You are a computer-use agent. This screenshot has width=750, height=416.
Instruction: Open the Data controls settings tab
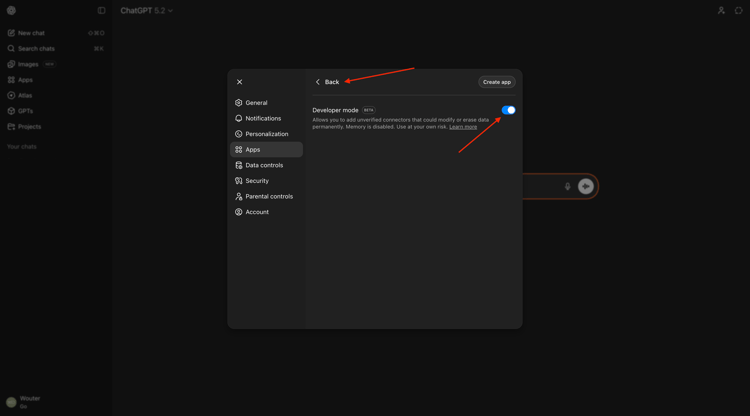click(266, 165)
